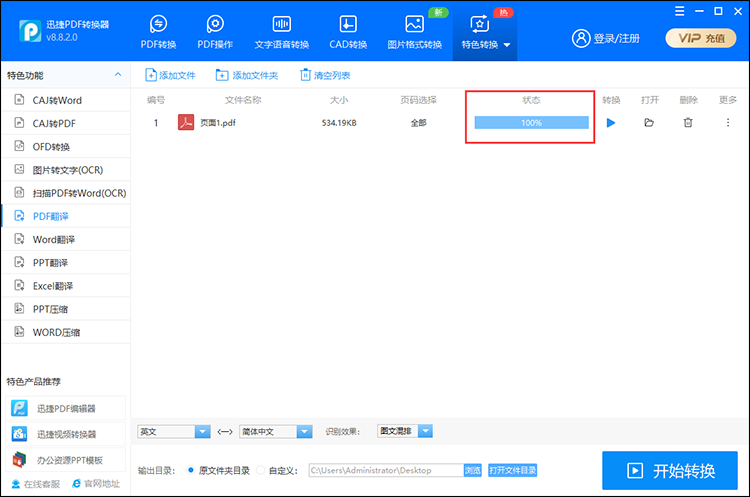Select CAJ转Word in sidebar
This screenshot has width=750, height=497.
coord(66,100)
